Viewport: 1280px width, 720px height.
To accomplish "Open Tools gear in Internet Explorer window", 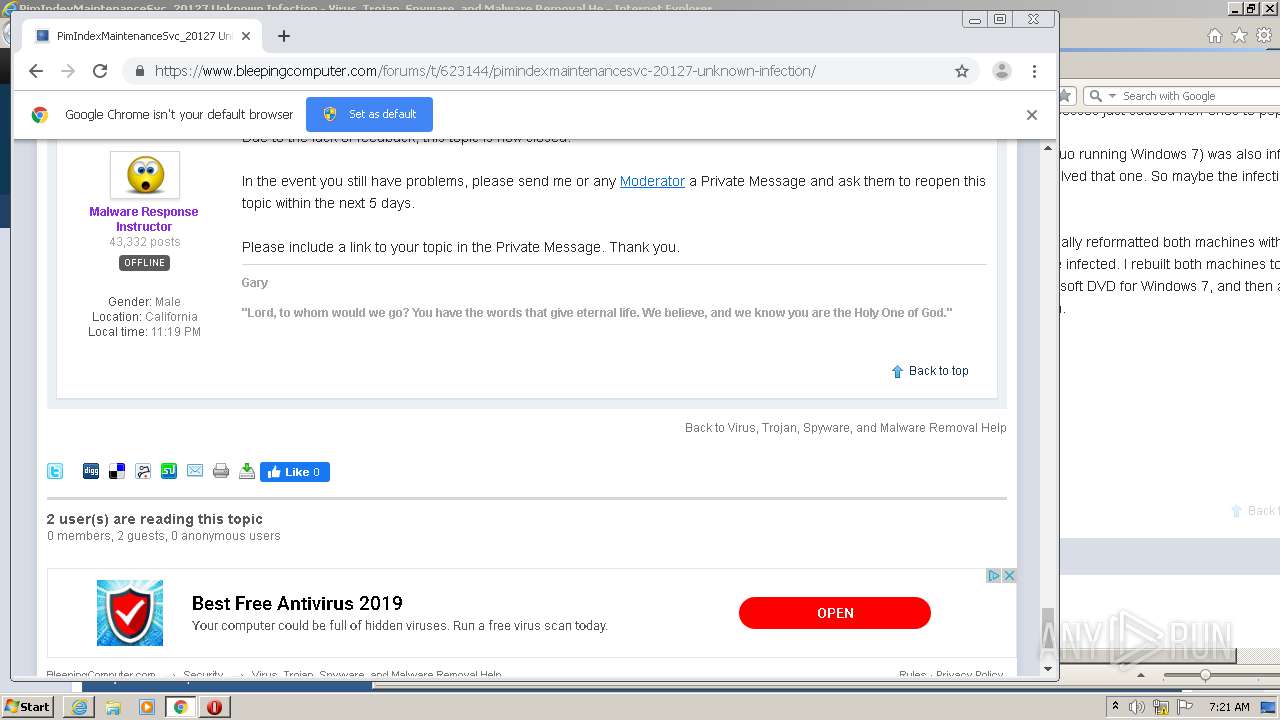I will click(1264, 36).
